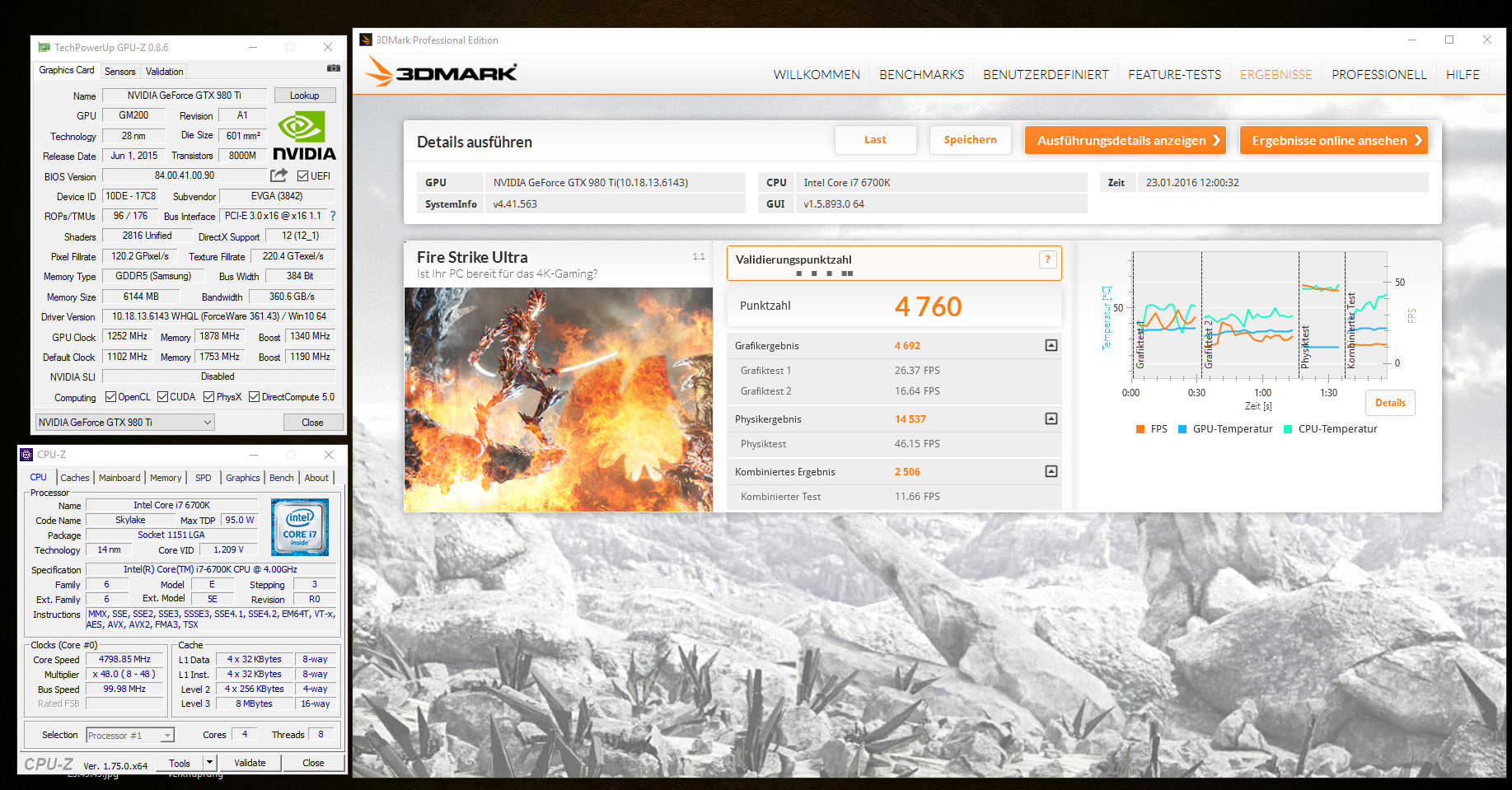Click the Details button under the chart
The width and height of the screenshot is (1512, 790).
1390,403
